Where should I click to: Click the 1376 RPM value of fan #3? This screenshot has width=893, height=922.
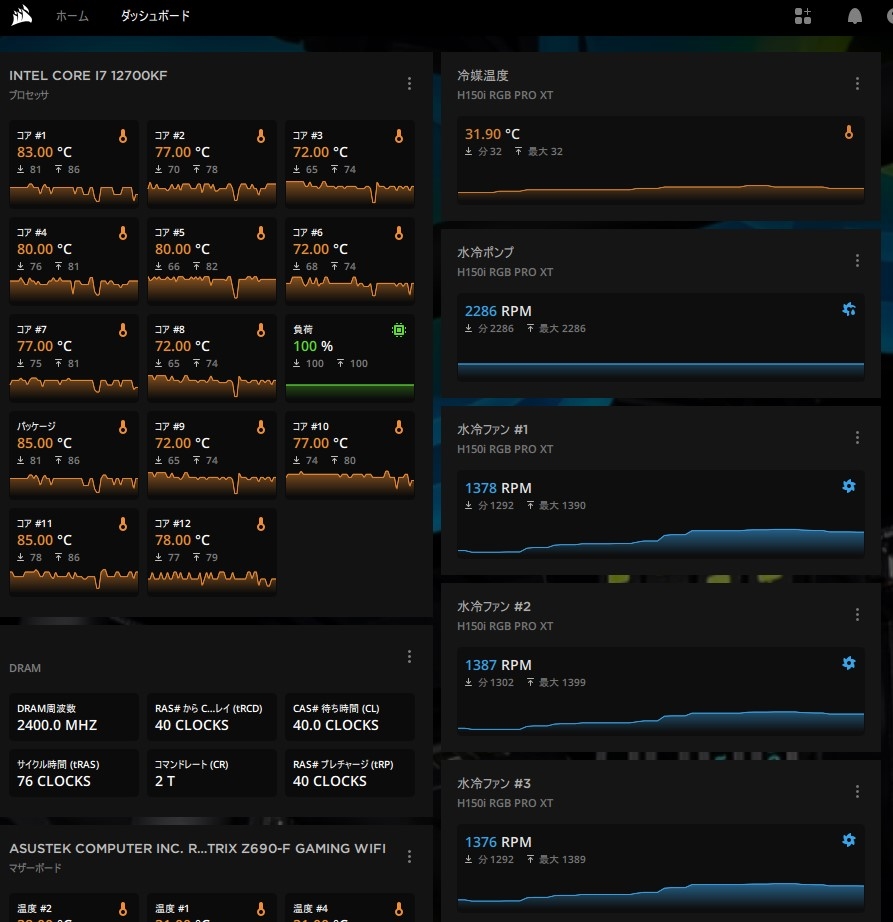point(499,842)
